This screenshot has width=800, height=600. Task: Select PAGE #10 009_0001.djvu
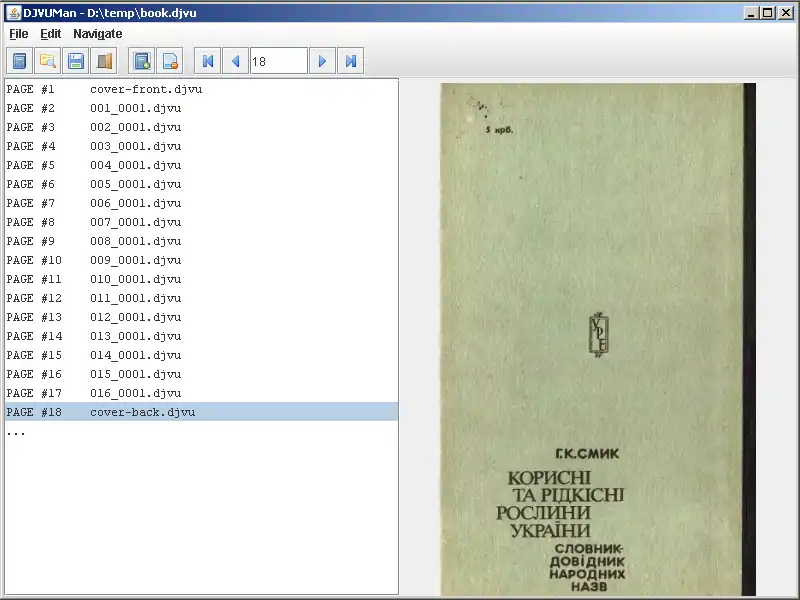(x=202, y=260)
